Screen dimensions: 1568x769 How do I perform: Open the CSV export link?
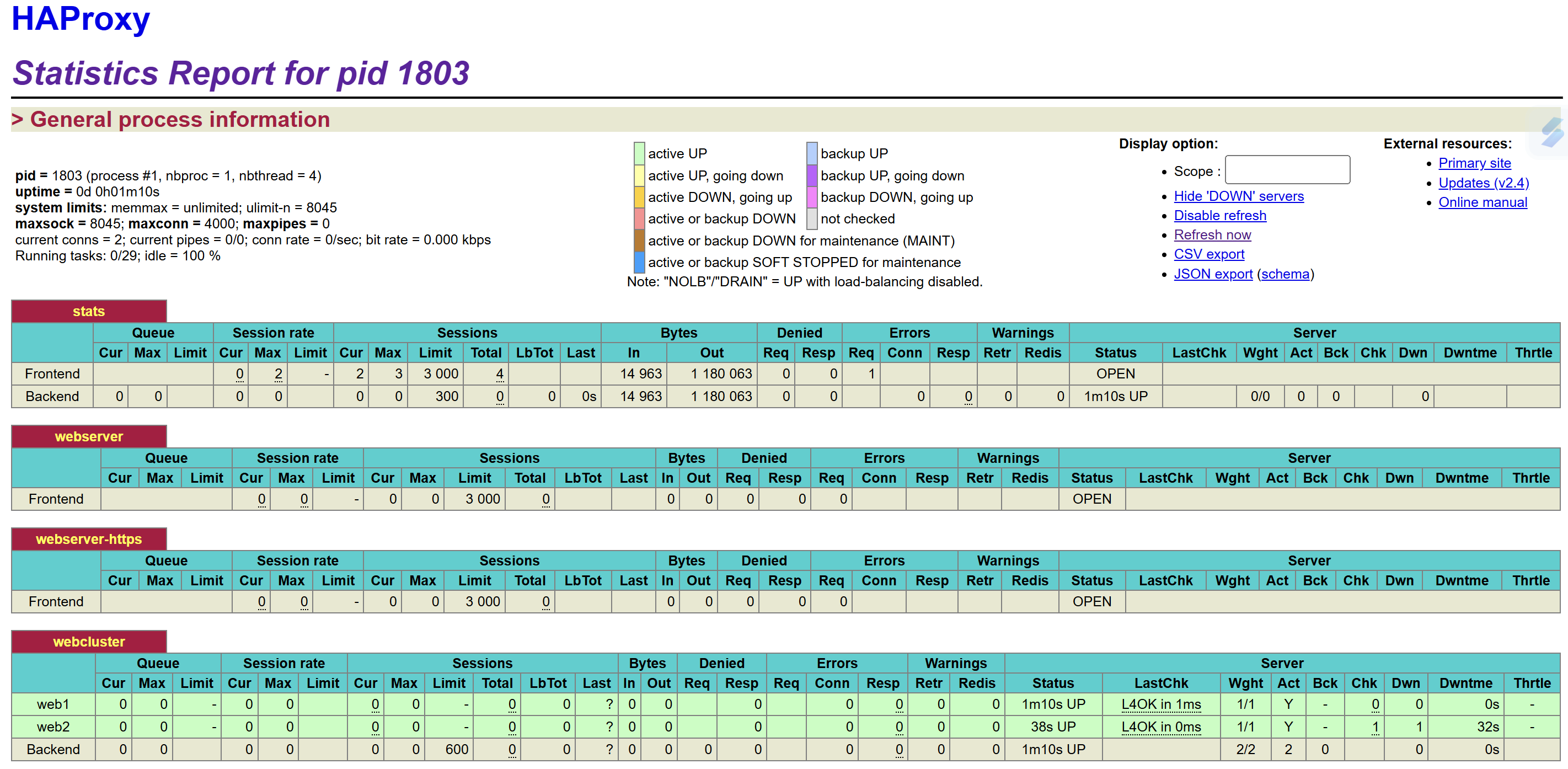pyautogui.click(x=1208, y=254)
